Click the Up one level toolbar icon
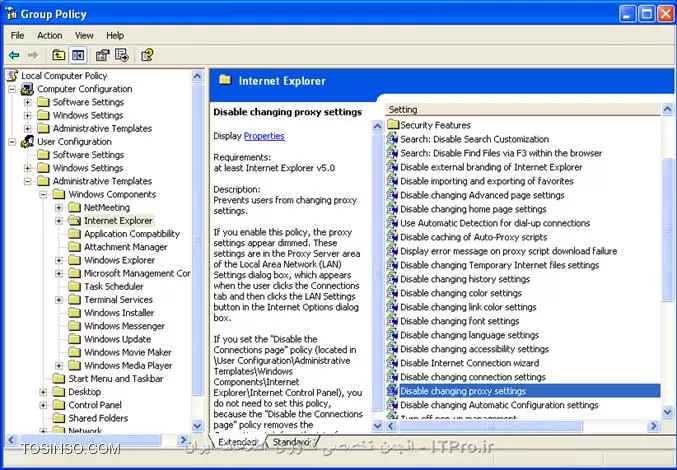This screenshot has width=677, height=470. point(58,55)
